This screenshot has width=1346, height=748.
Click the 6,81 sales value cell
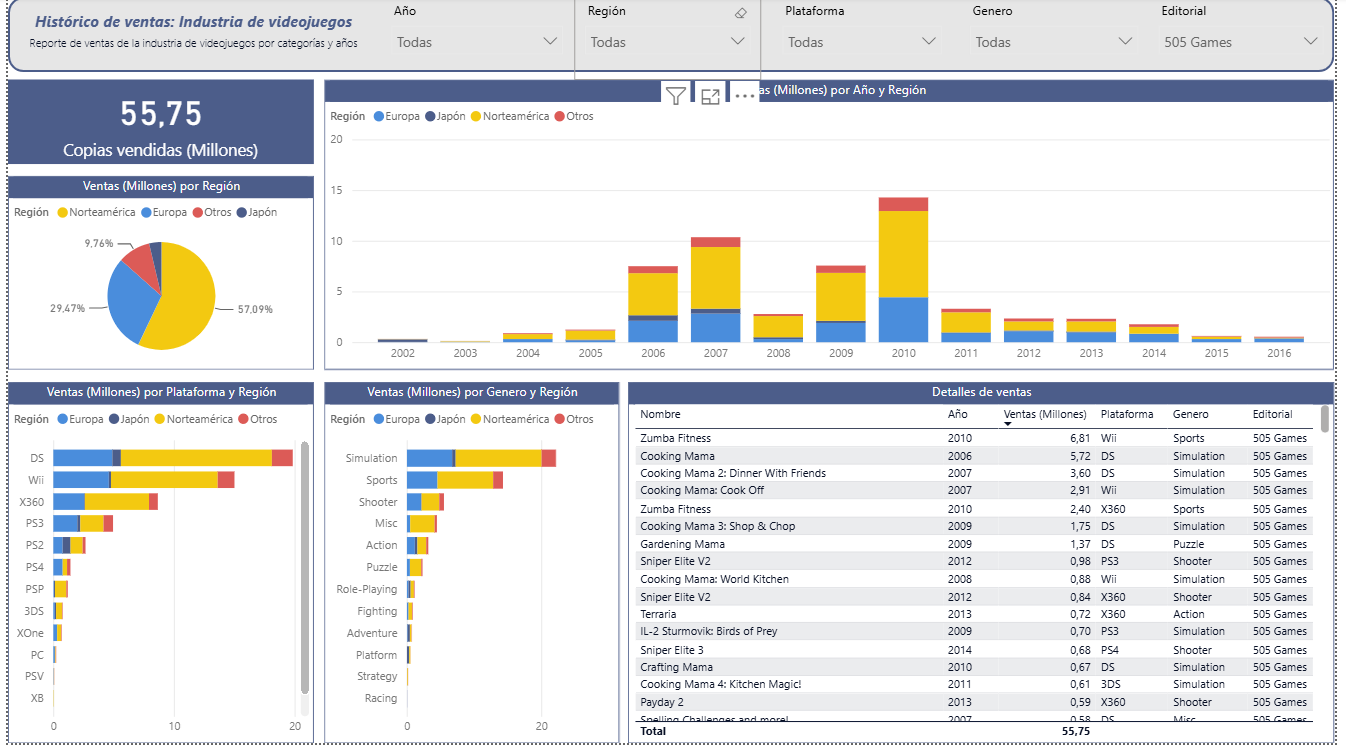(x=1079, y=438)
